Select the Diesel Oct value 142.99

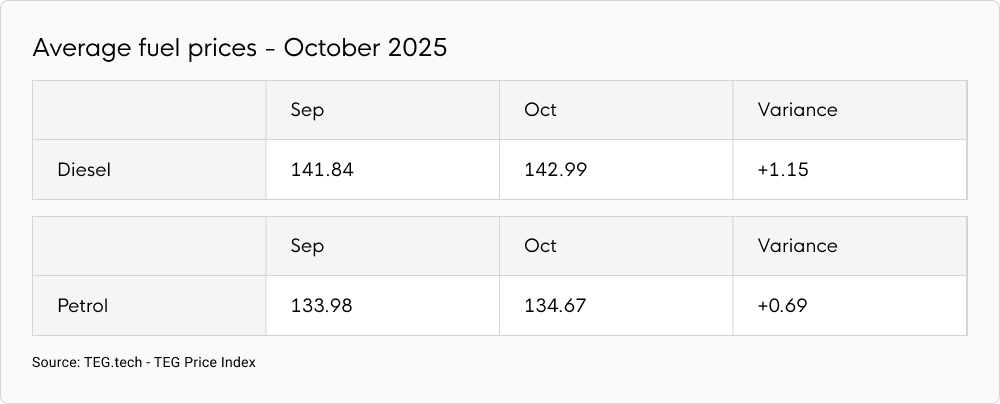(555, 170)
